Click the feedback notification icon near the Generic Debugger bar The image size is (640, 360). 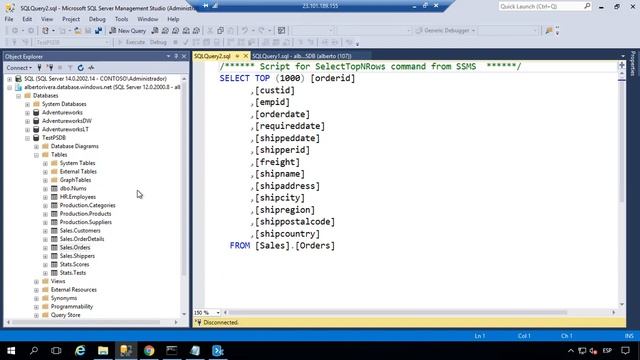coord(549,31)
